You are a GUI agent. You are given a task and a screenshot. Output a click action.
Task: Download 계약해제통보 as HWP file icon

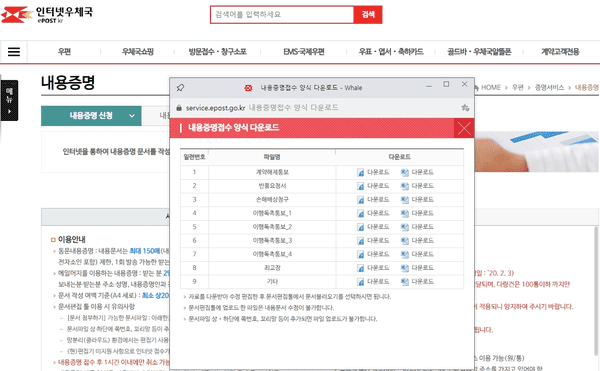pos(360,172)
